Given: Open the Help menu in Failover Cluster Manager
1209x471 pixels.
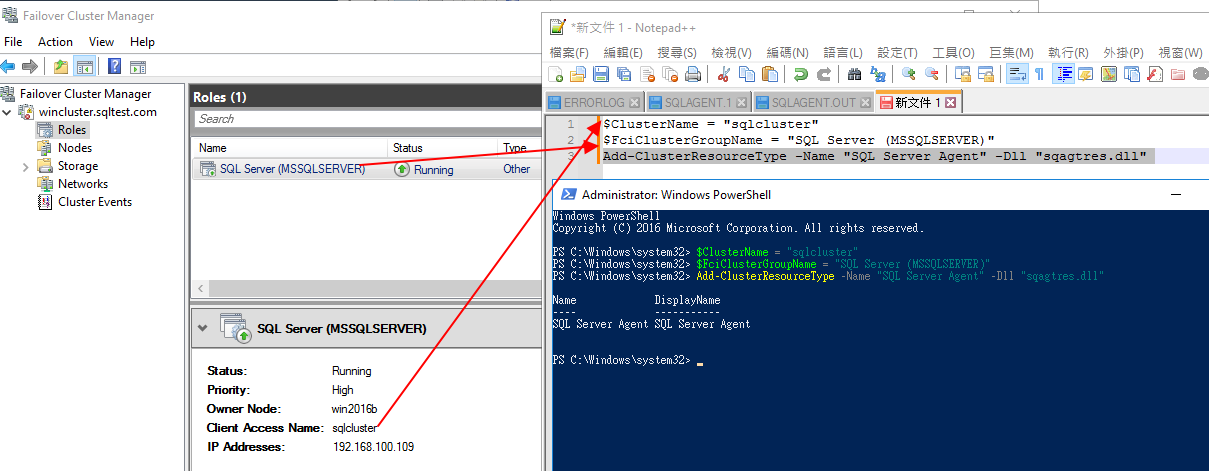Looking at the screenshot, I should (142, 42).
